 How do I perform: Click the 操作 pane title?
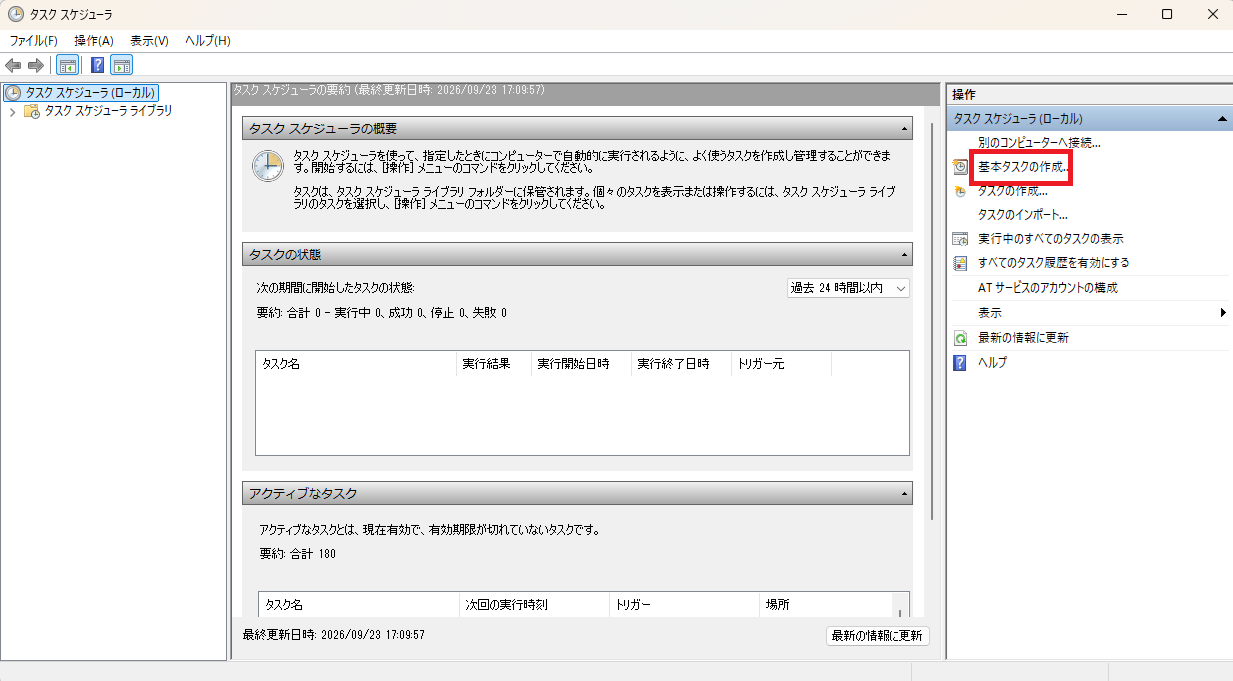click(x=964, y=94)
